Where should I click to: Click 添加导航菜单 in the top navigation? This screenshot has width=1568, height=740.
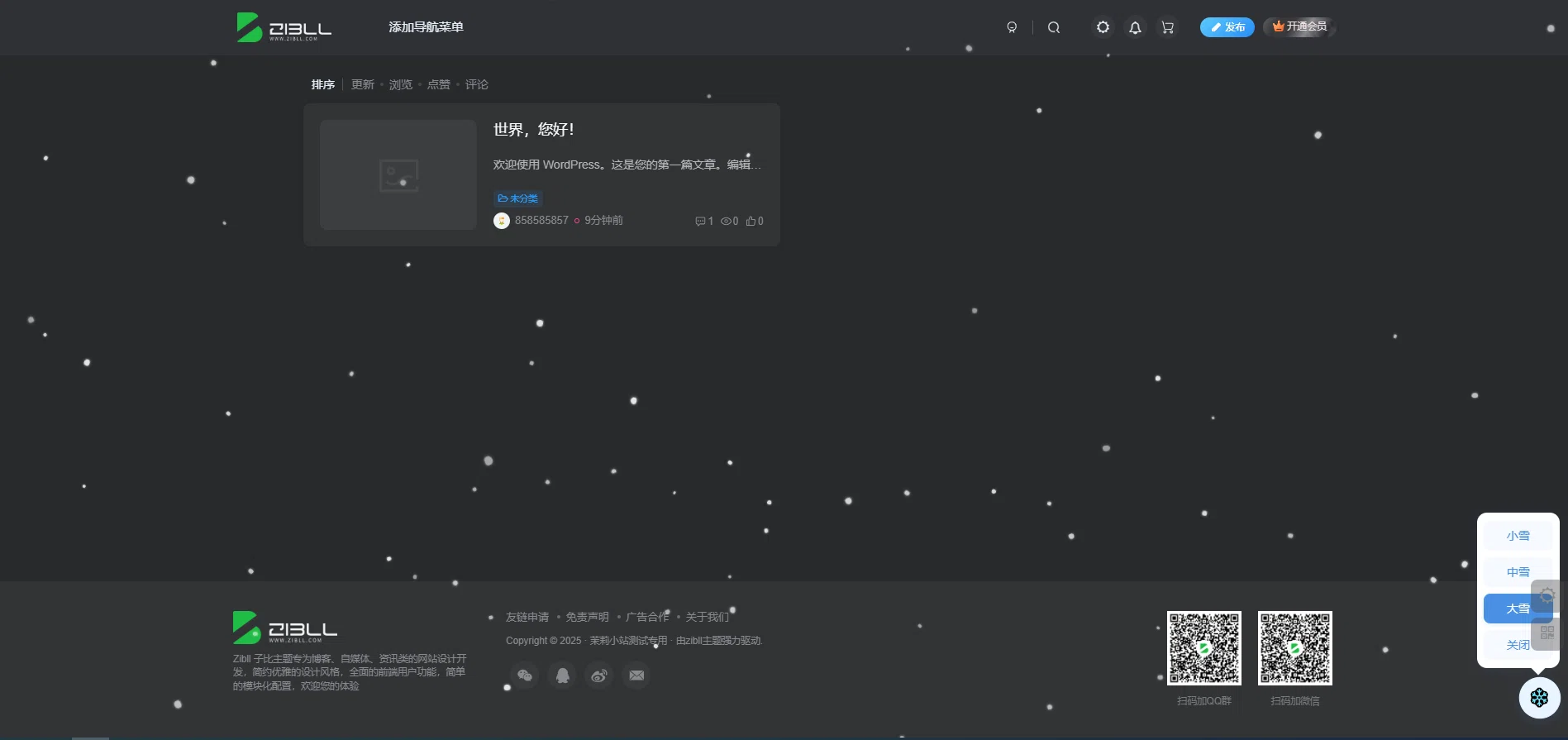pyautogui.click(x=426, y=27)
